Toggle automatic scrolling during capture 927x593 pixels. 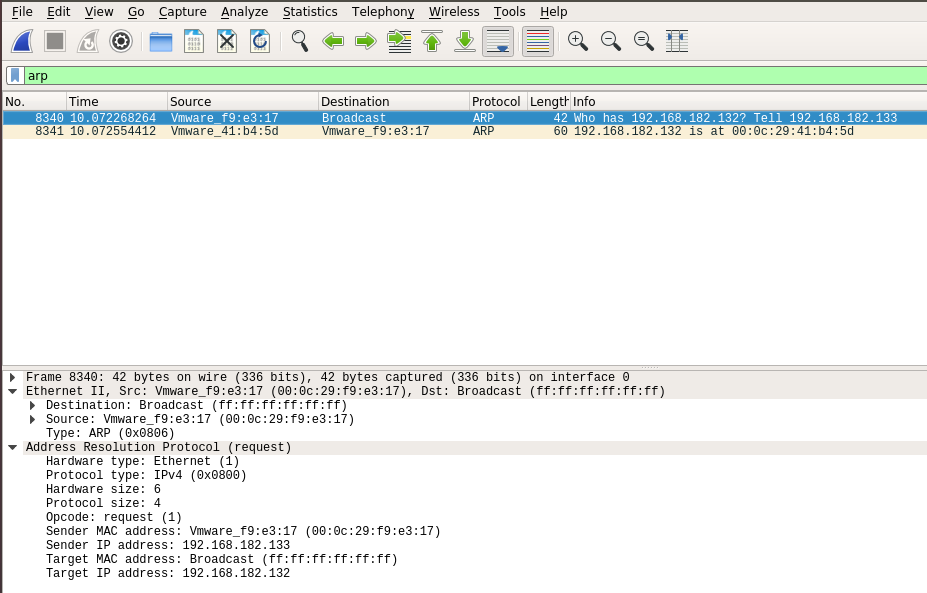click(x=497, y=41)
